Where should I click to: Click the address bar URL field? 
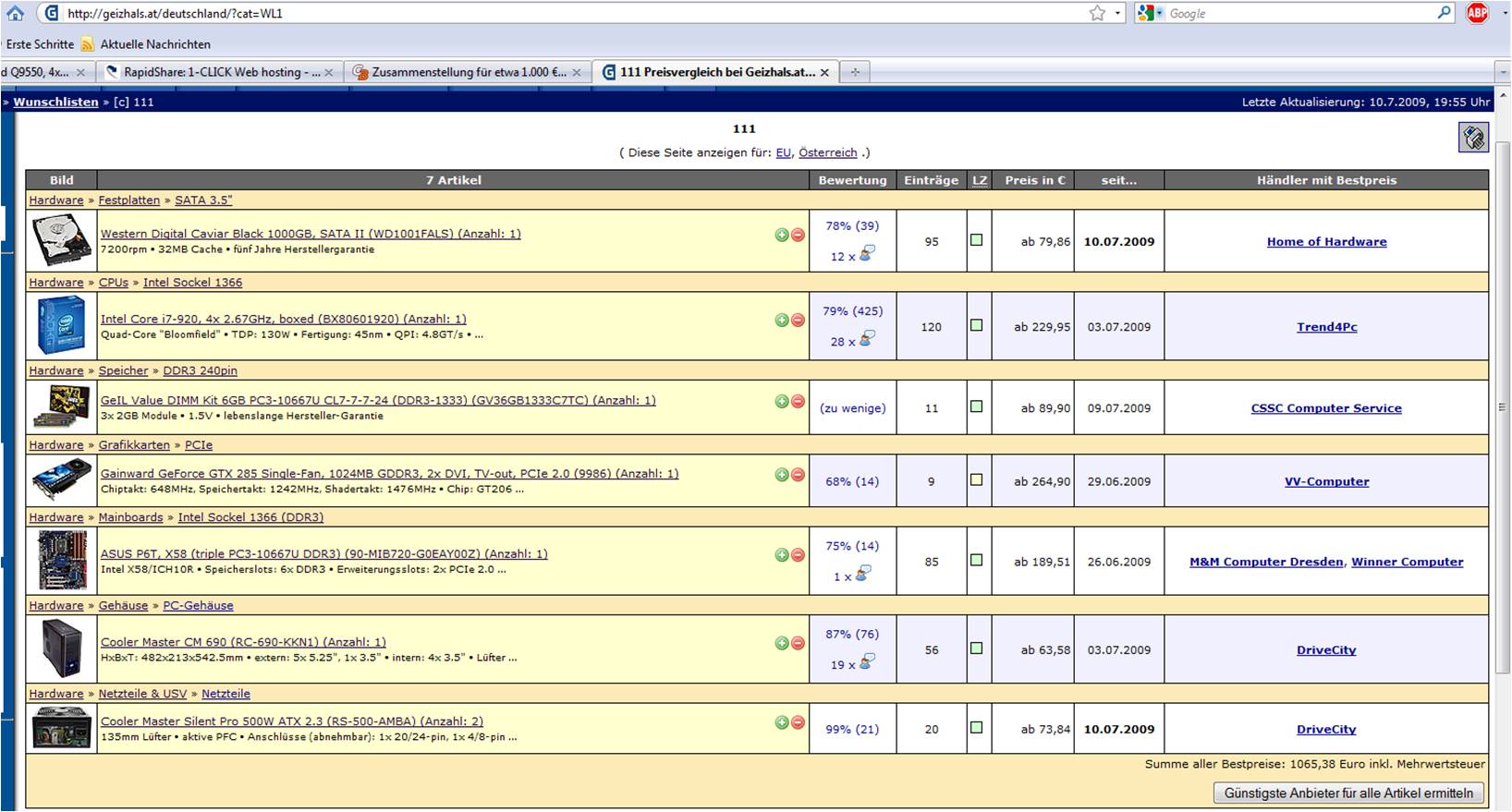(x=573, y=13)
